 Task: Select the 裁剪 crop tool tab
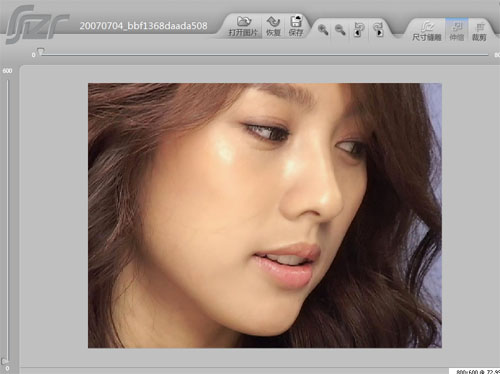[x=479, y=32]
